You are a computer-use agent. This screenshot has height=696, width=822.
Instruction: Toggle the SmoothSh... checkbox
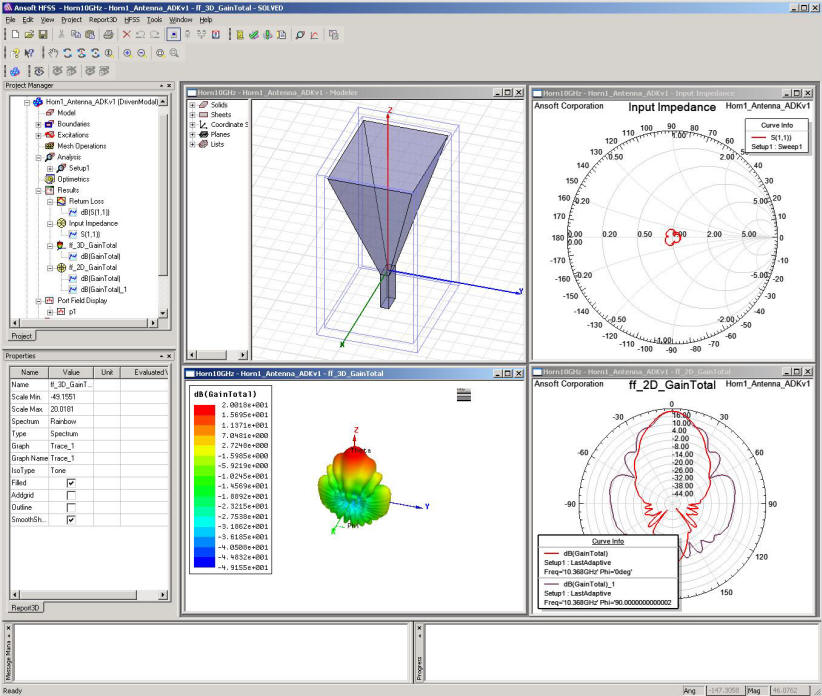pos(71,519)
